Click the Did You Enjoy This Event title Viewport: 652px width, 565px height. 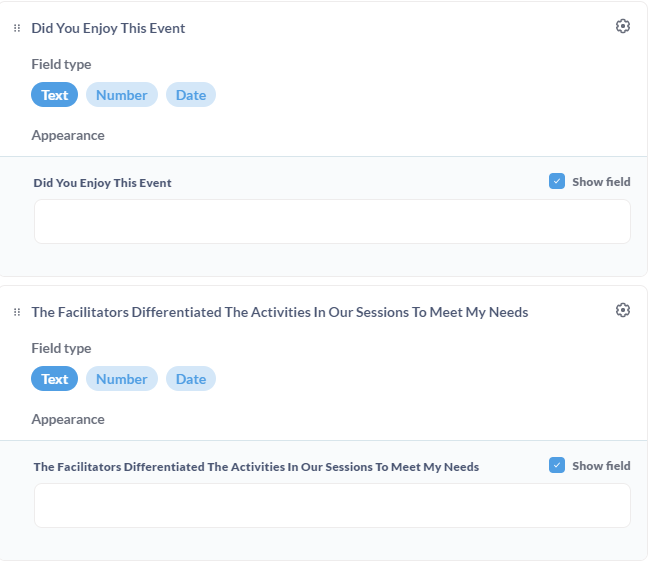click(108, 28)
